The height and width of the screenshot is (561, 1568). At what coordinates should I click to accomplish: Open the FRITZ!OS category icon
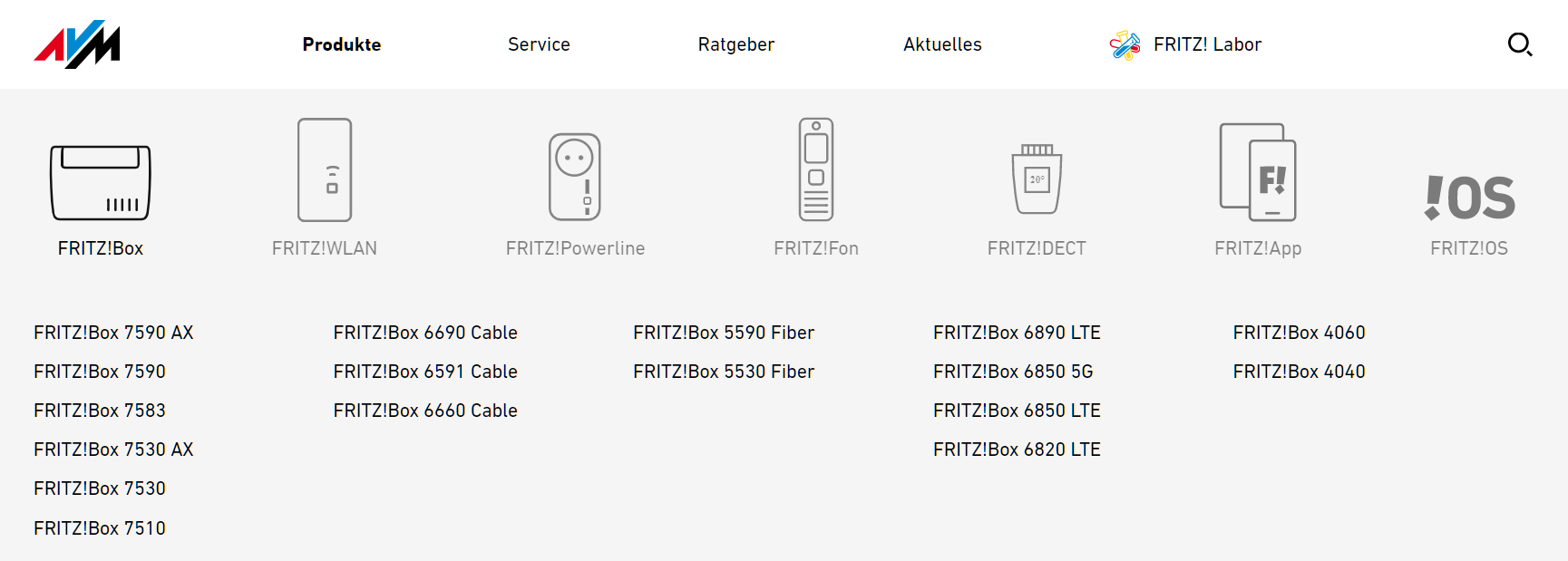coord(1469,198)
